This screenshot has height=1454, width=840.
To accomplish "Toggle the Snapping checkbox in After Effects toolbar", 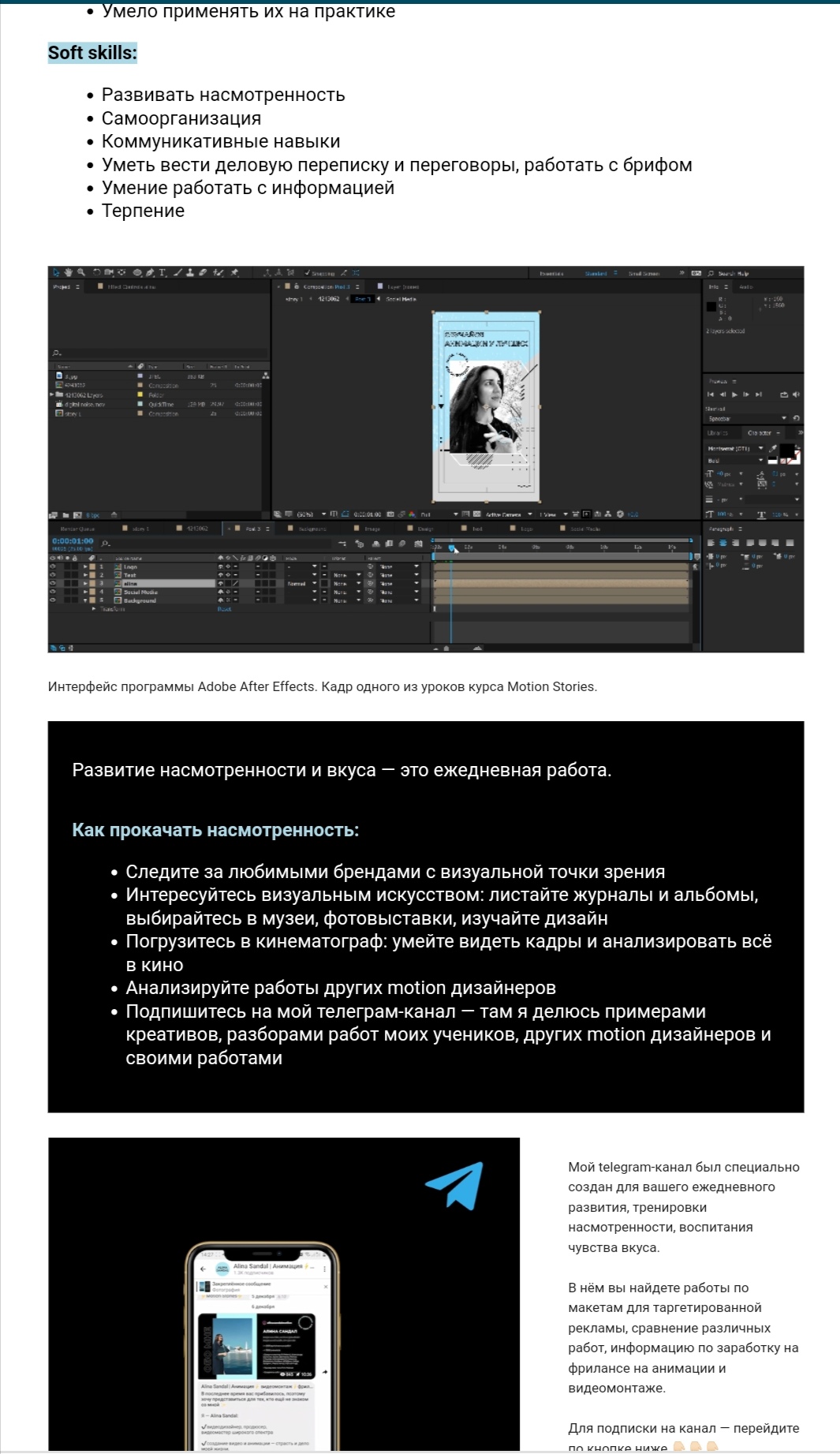I will point(307,273).
